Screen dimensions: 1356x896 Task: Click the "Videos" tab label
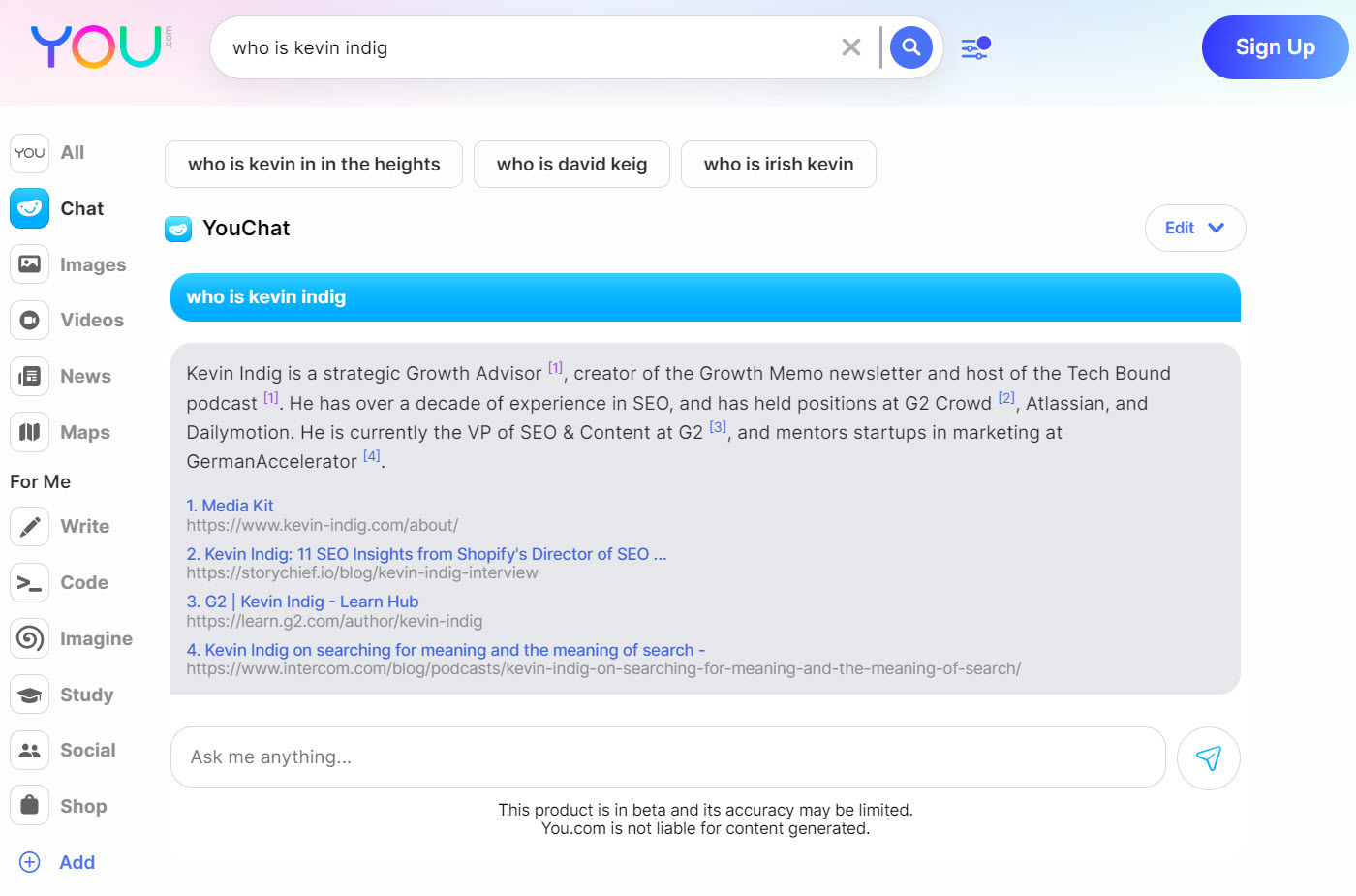coord(92,321)
